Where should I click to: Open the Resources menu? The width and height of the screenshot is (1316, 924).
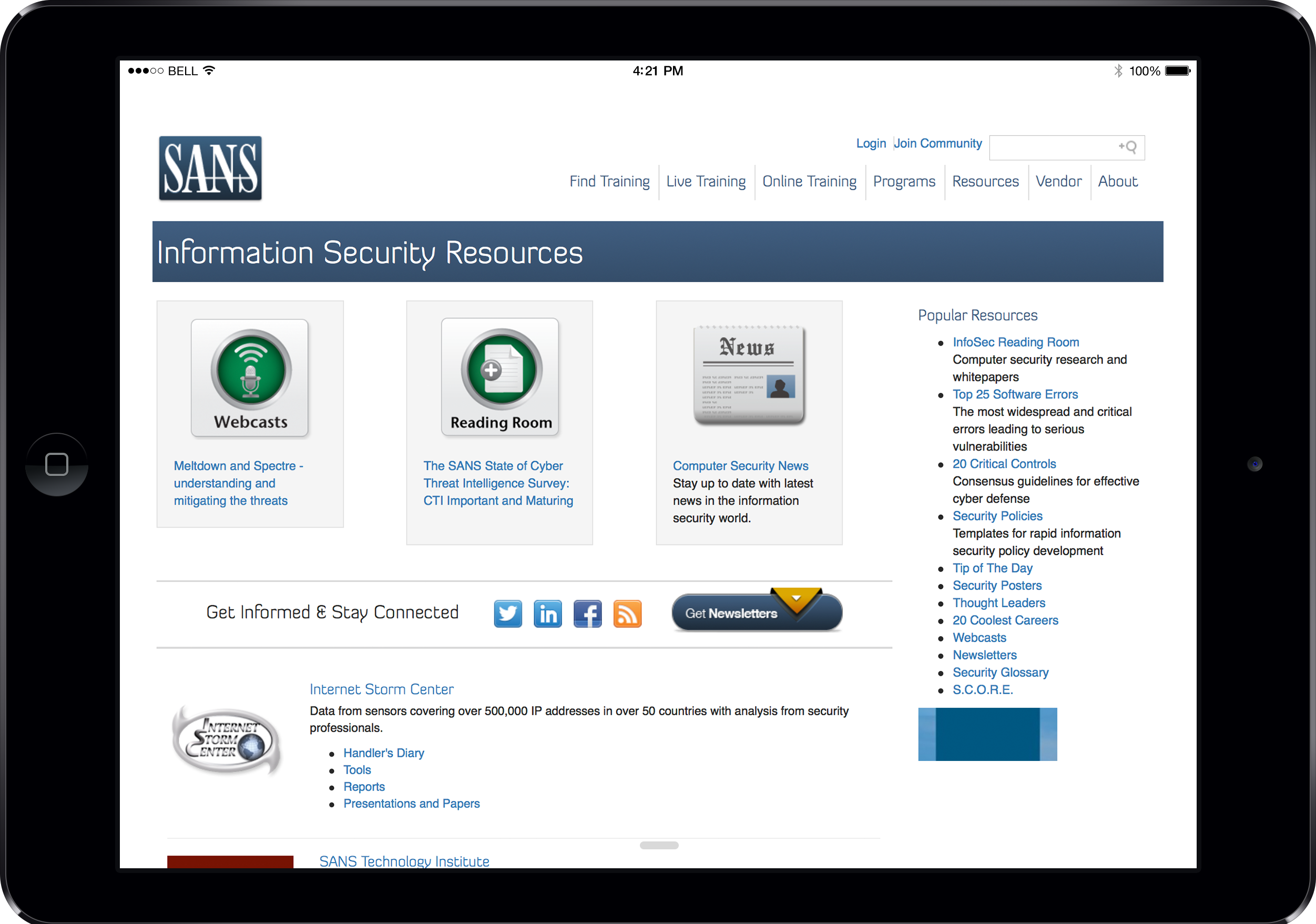(x=985, y=181)
